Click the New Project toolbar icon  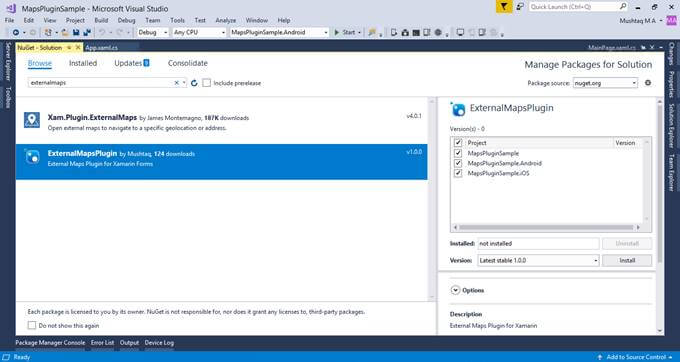(48, 33)
